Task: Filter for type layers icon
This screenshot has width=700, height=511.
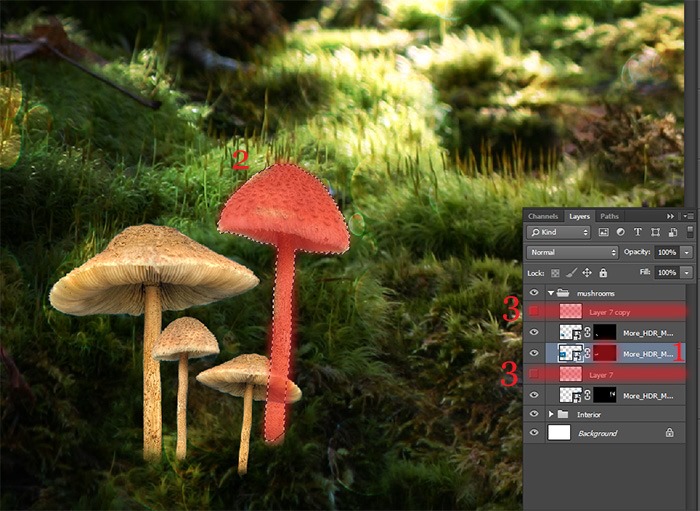Action: [x=638, y=232]
